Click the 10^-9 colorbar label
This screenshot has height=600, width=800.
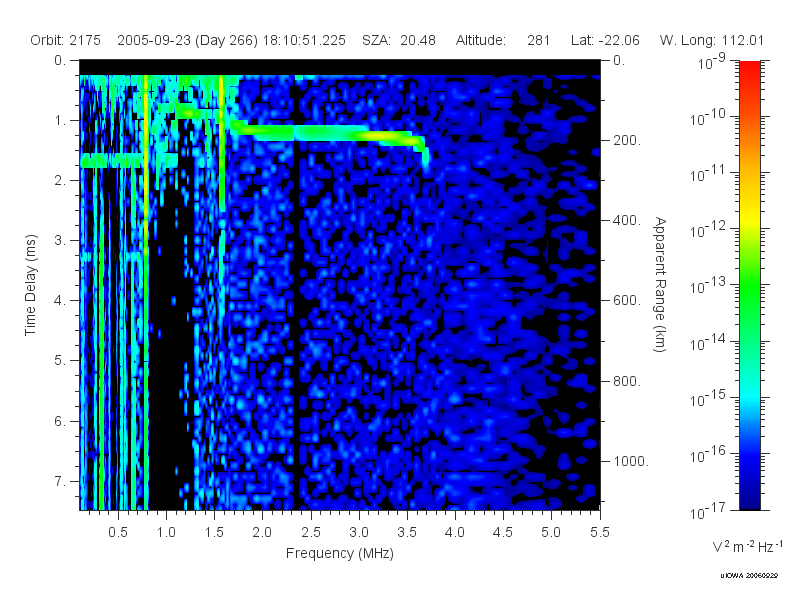pos(711,61)
